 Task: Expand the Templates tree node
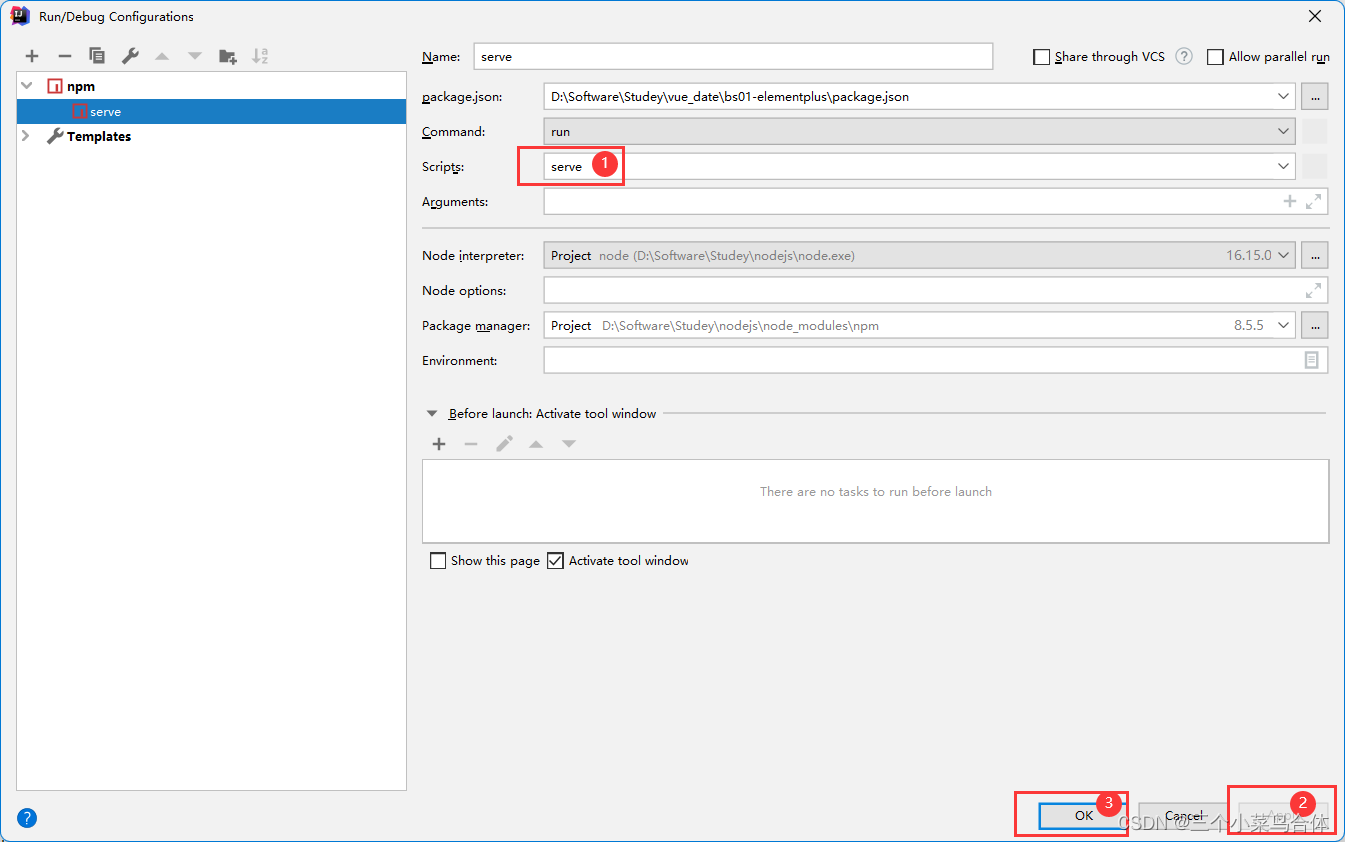click(x=27, y=136)
